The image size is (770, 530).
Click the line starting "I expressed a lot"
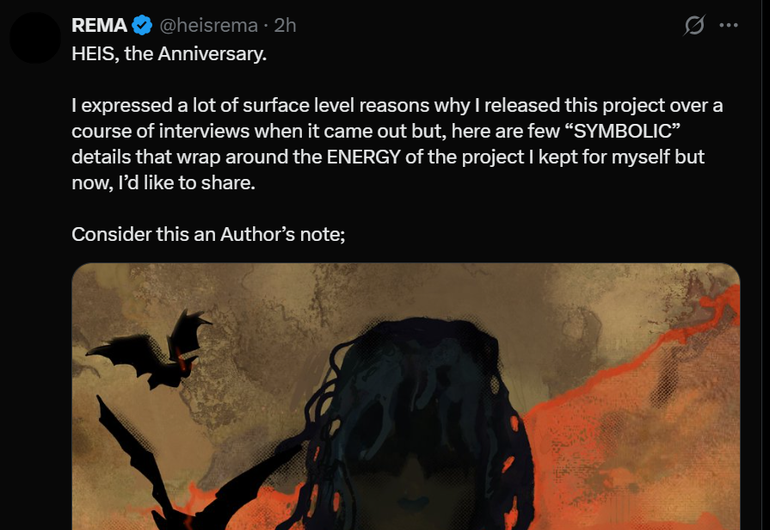[397, 105]
